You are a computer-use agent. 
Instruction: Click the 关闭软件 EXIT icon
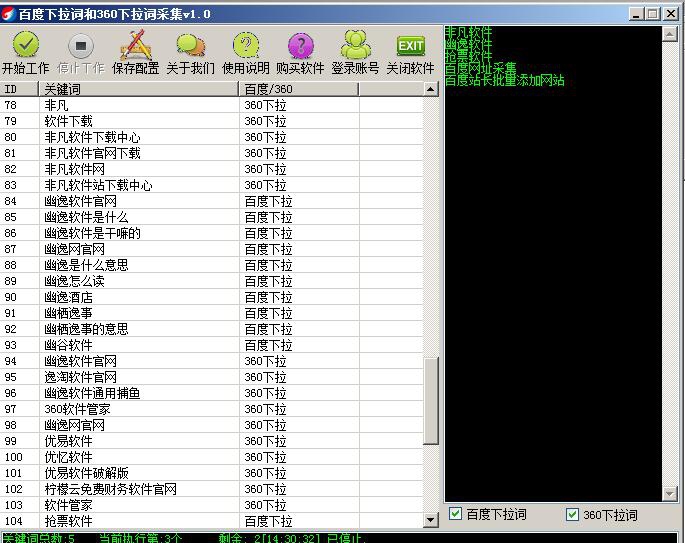coord(411,45)
